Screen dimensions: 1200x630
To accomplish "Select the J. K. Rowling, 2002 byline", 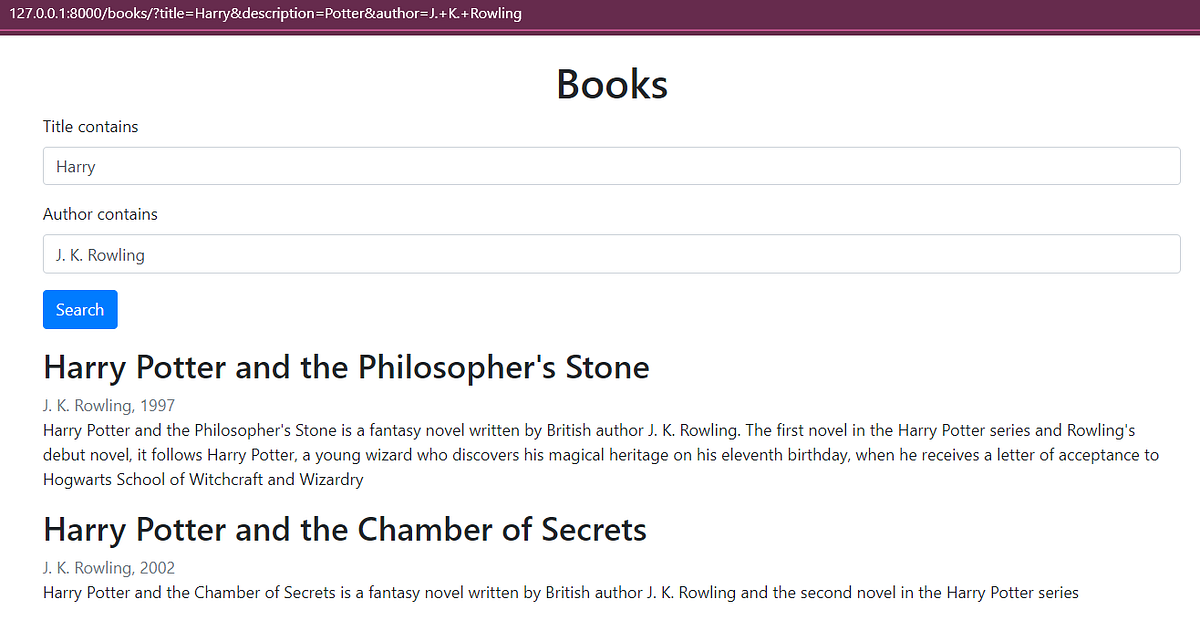I will click(x=109, y=567).
